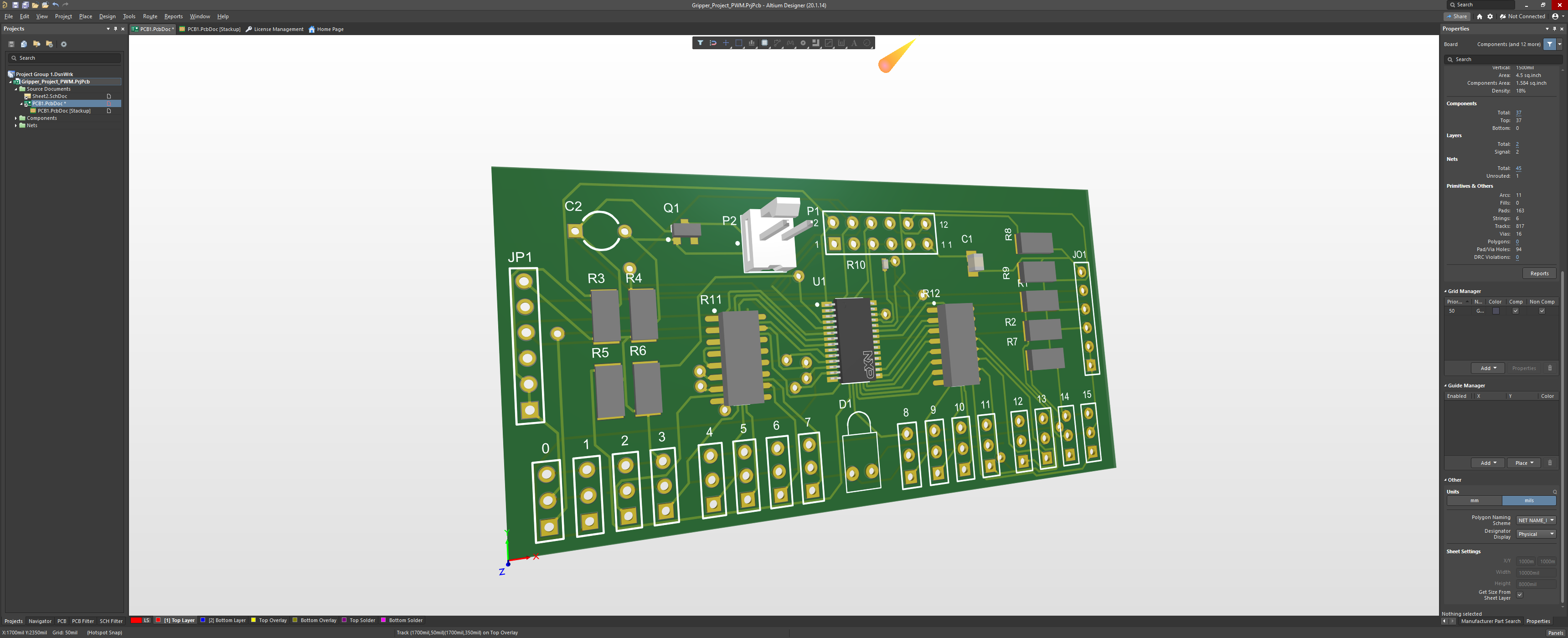Select the Place Component chip tool
The width and height of the screenshot is (1568, 638).
[x=764, y=43]
